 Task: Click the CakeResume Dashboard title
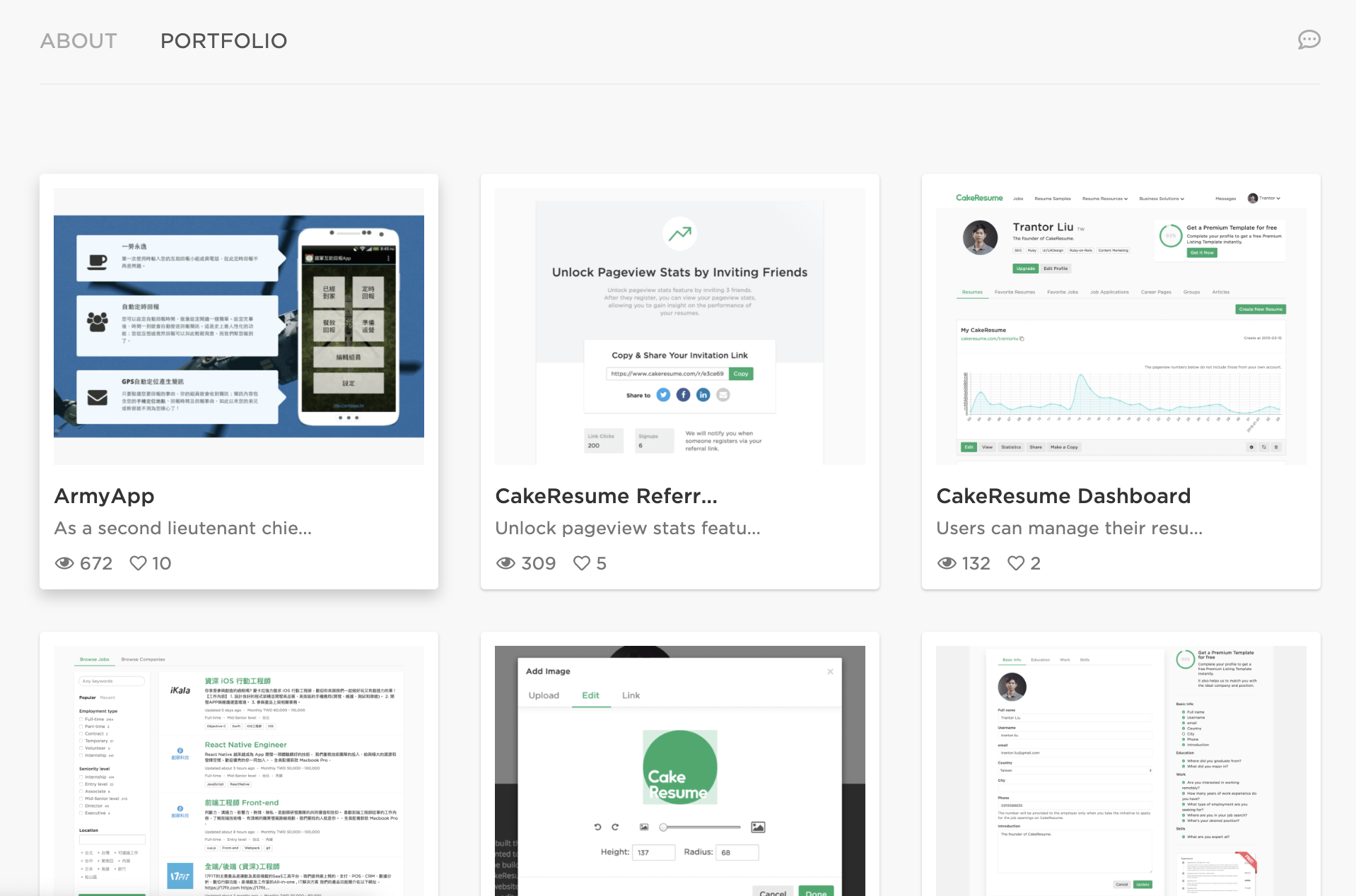tap(1063, 496)
